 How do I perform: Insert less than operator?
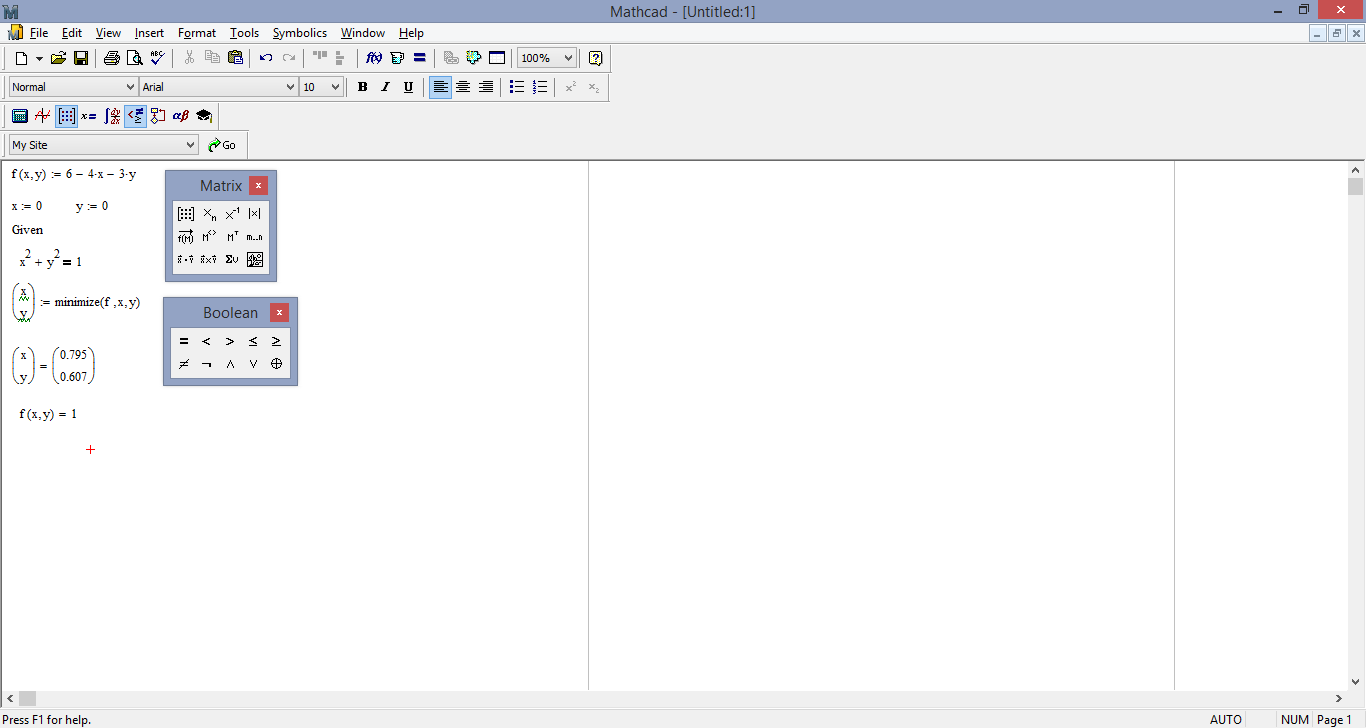207,341
